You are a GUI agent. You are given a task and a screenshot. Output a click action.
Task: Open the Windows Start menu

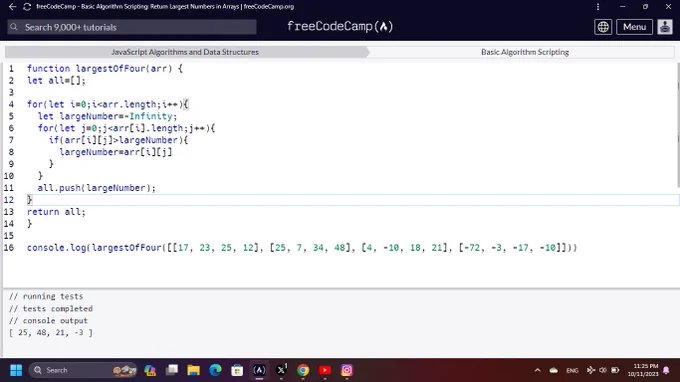(x=16, y=370)
